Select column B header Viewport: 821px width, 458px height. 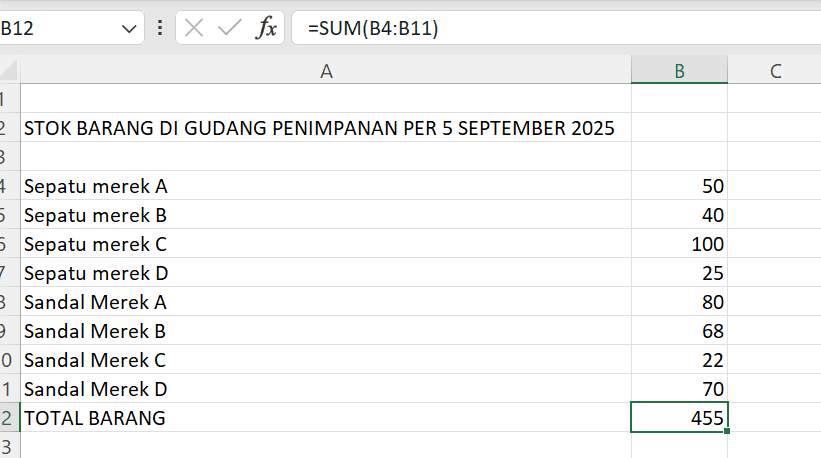click(679, 70)
